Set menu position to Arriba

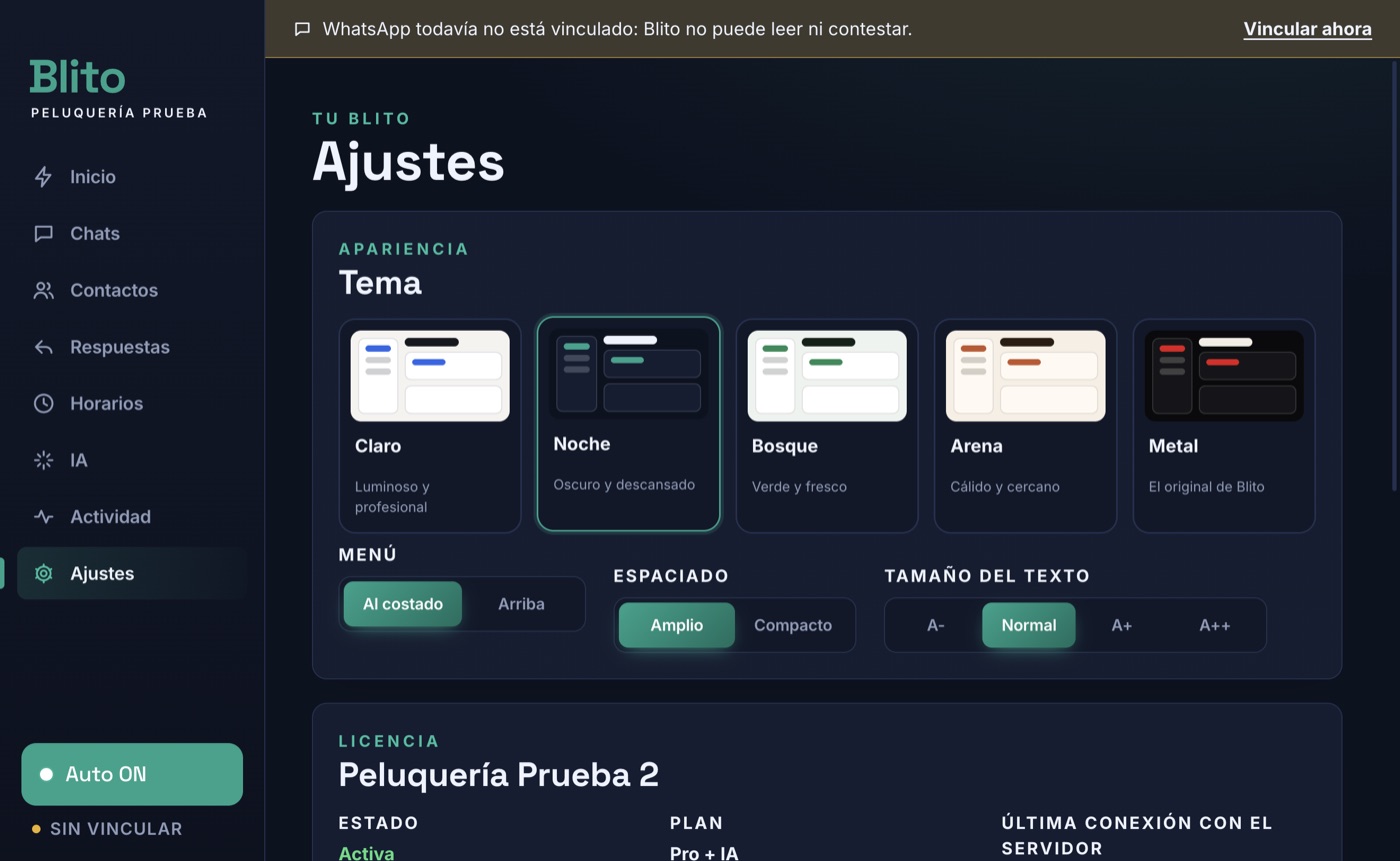(521, 604)
